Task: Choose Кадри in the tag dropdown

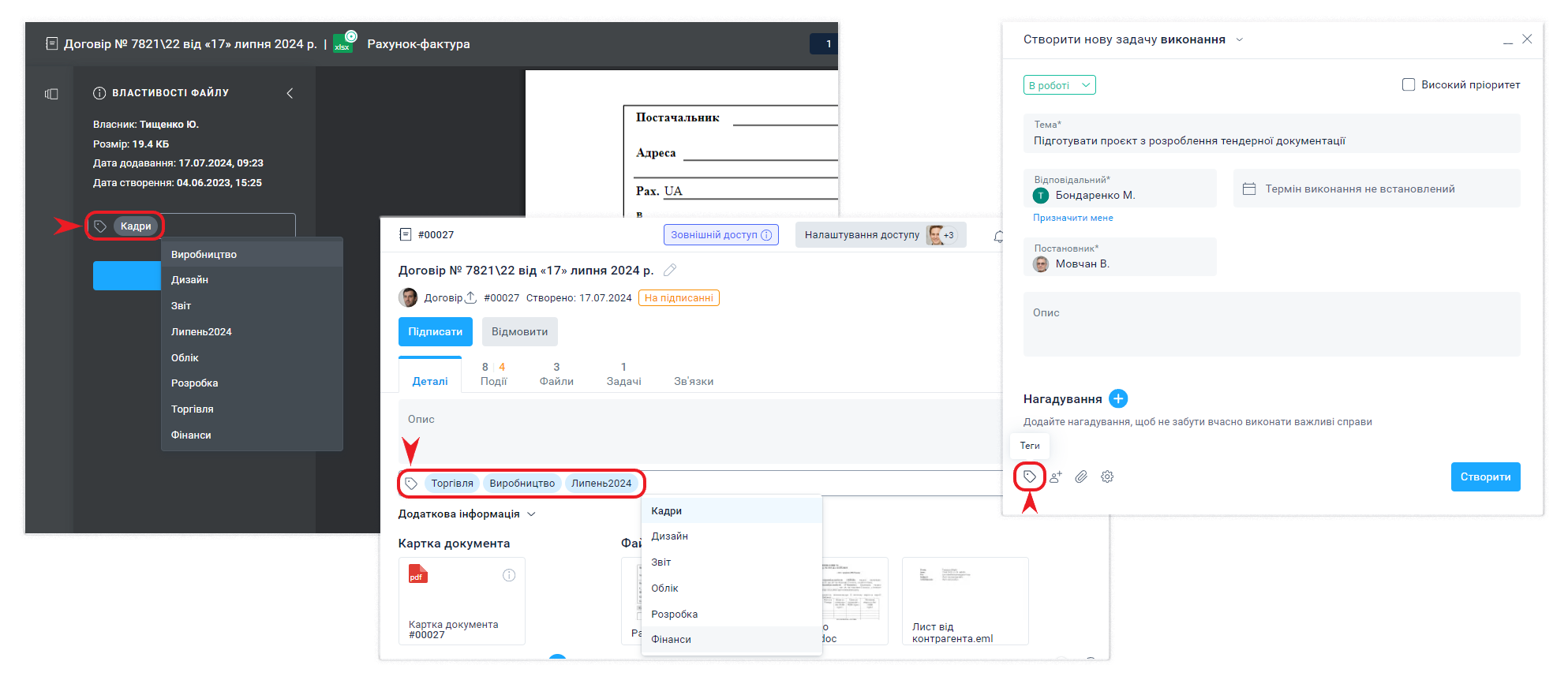Action: 667,510
